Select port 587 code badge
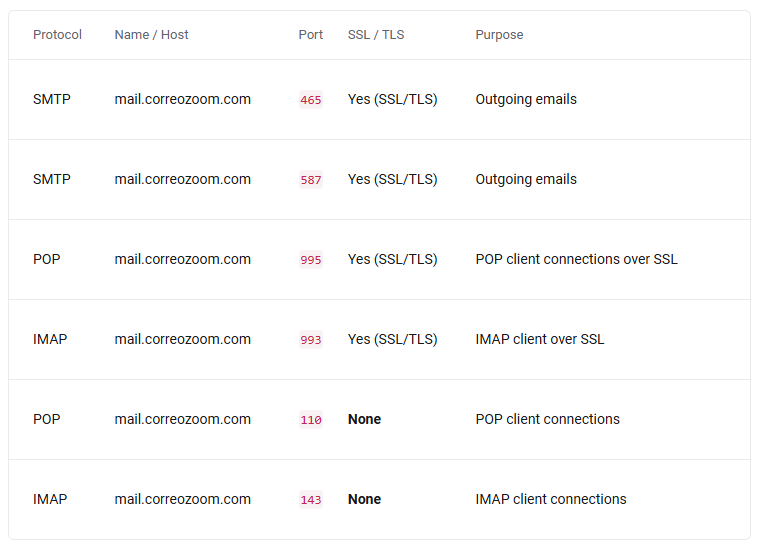The image size is (762, 545). click(311, 180)
